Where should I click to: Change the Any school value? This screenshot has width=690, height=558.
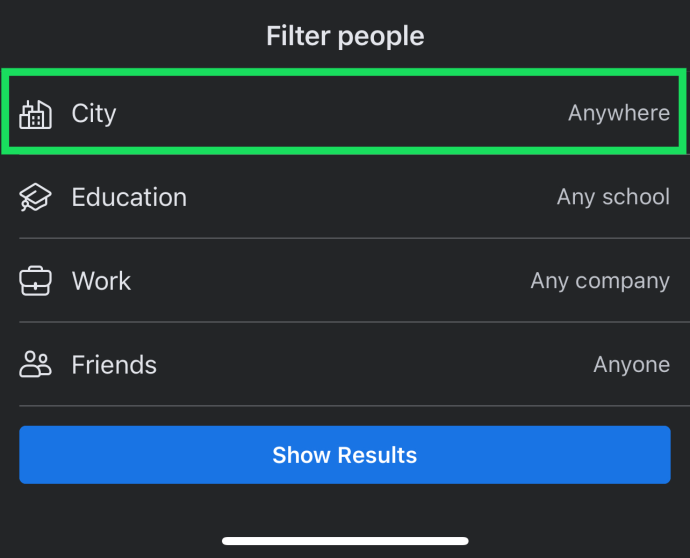(613, 197)
